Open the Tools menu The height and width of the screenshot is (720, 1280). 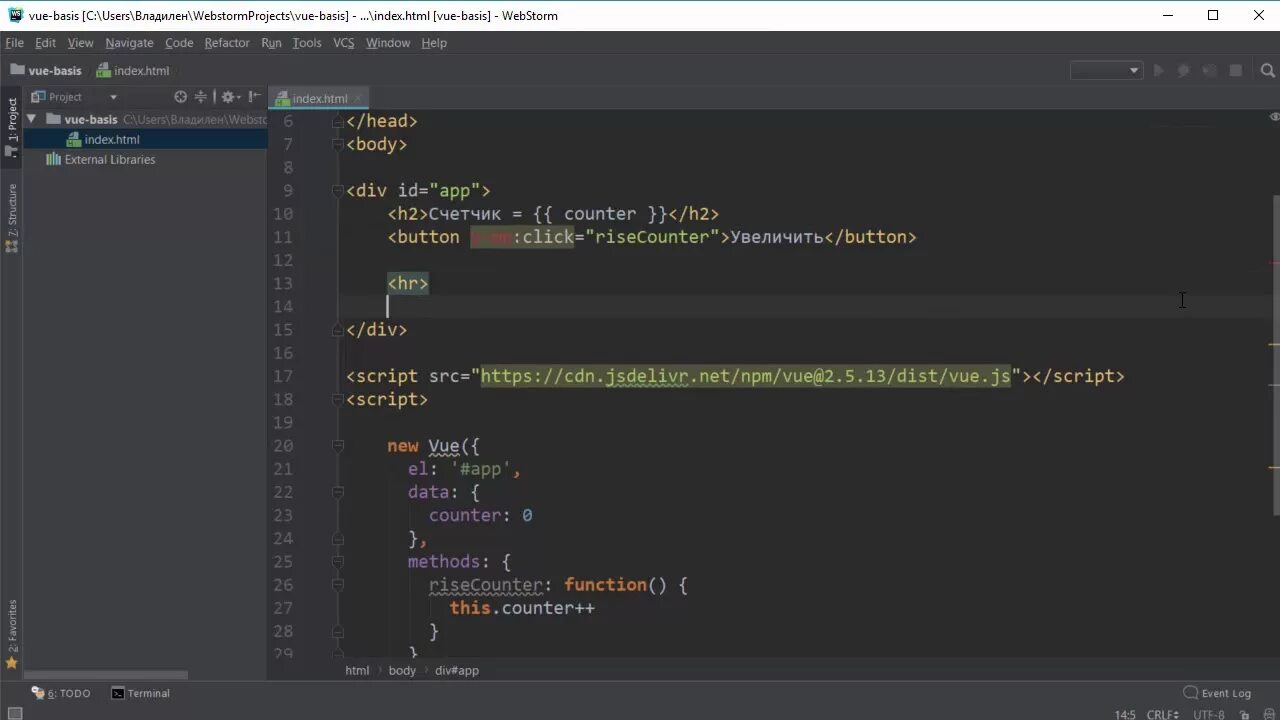pyautogui.click(x=307, y=43)
